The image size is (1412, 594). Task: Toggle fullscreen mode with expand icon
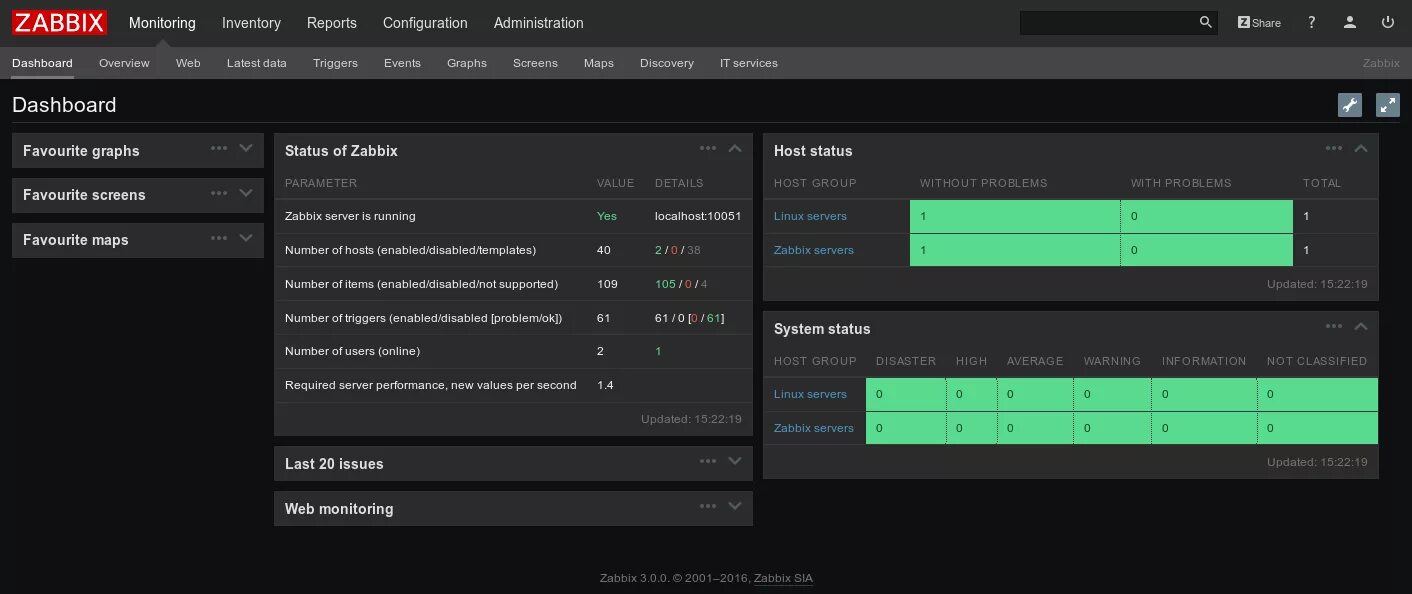tap(1387, 104)
